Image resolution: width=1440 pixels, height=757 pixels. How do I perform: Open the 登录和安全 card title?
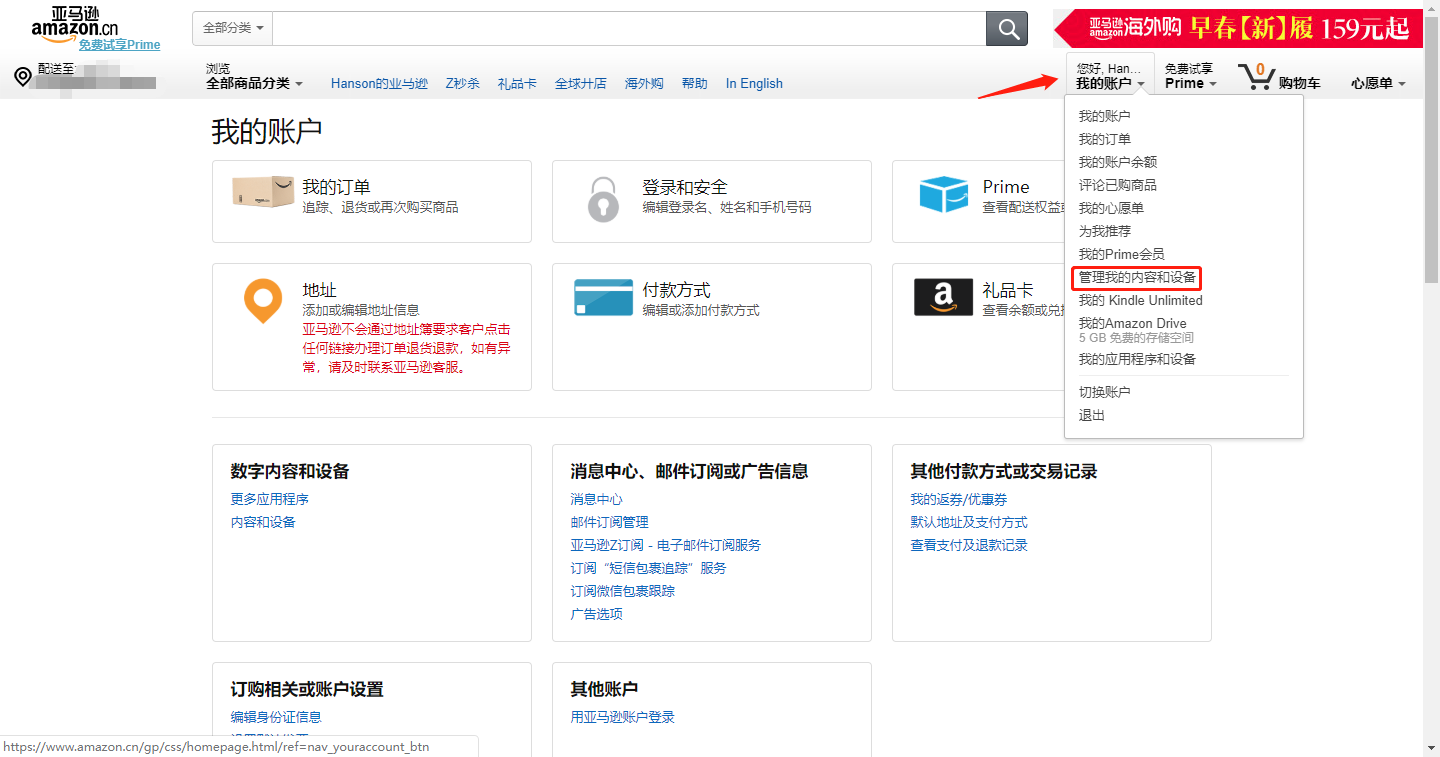pyautogui.click(x=685, y=187)
